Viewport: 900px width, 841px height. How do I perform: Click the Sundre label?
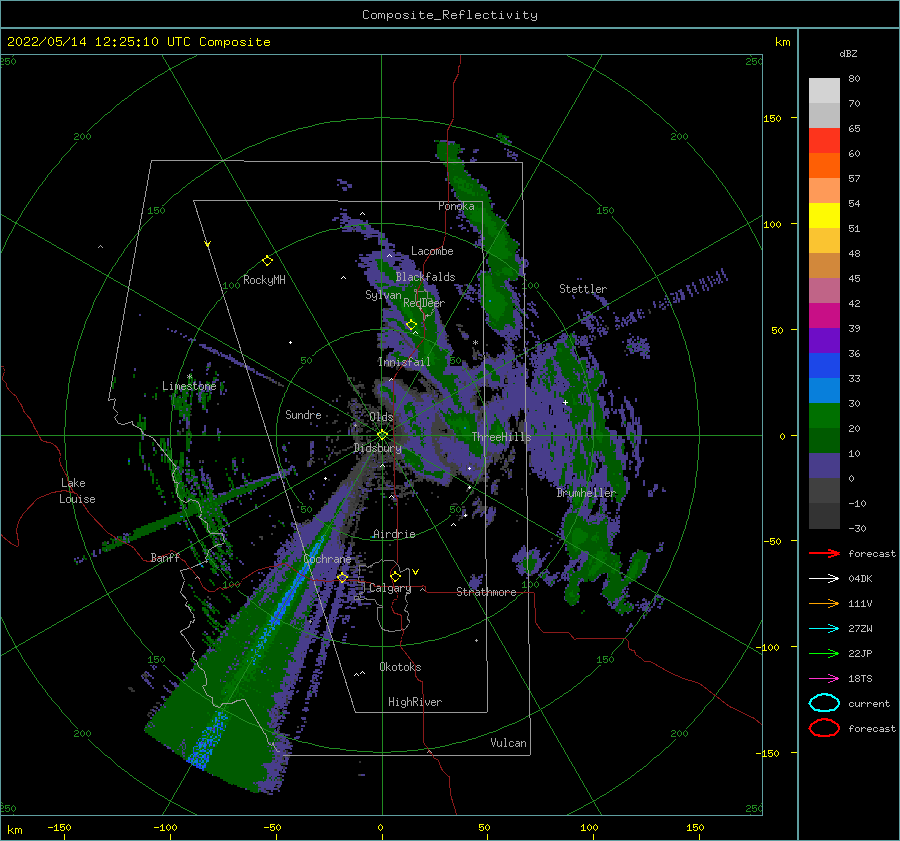[x=303, y=414]
